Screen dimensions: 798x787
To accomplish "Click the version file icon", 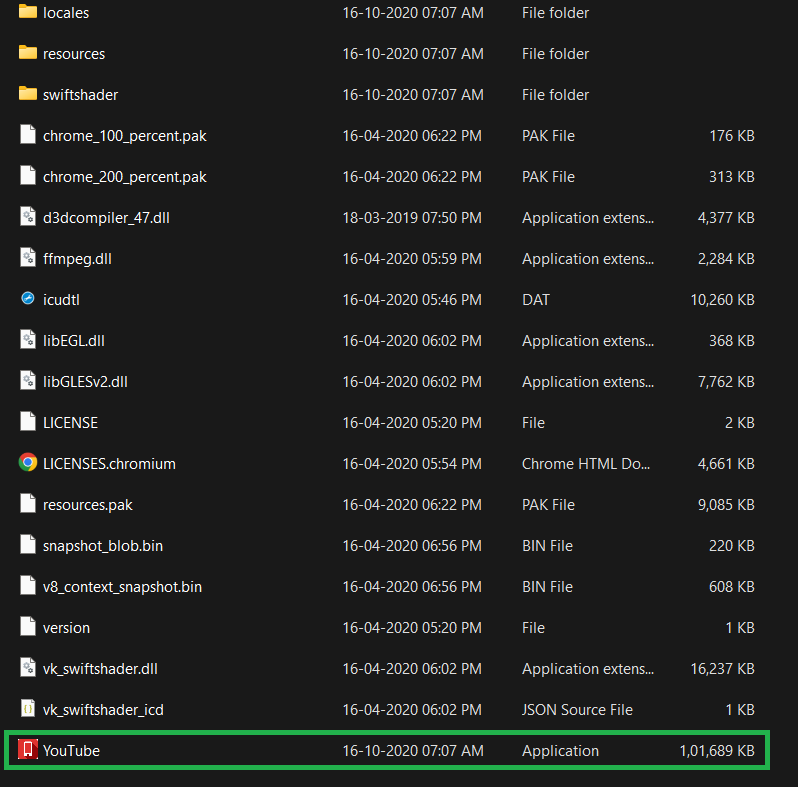I will [x=27, y=626].
